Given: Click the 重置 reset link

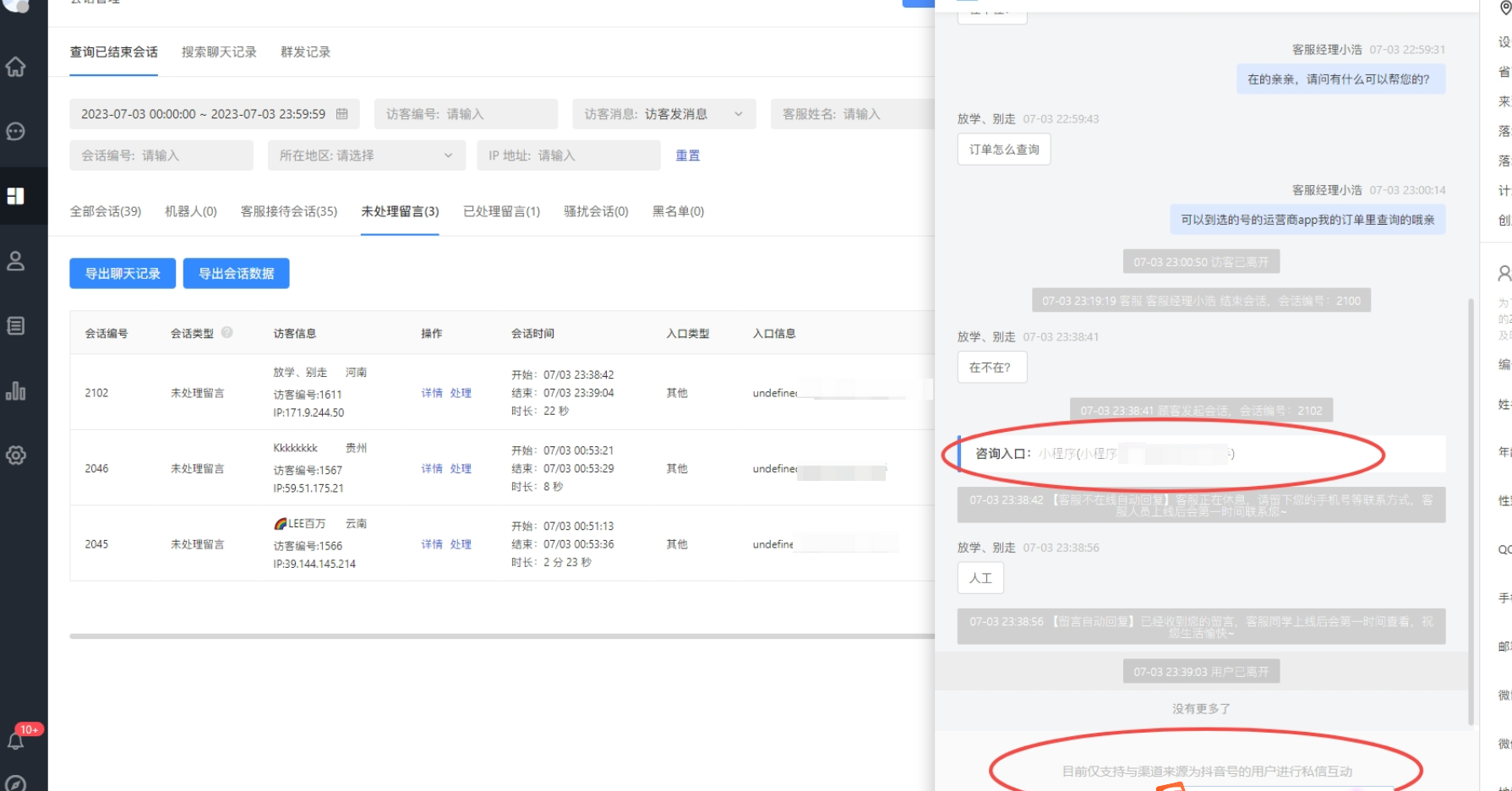Looking at the screenshot, I should click(687, 155).
